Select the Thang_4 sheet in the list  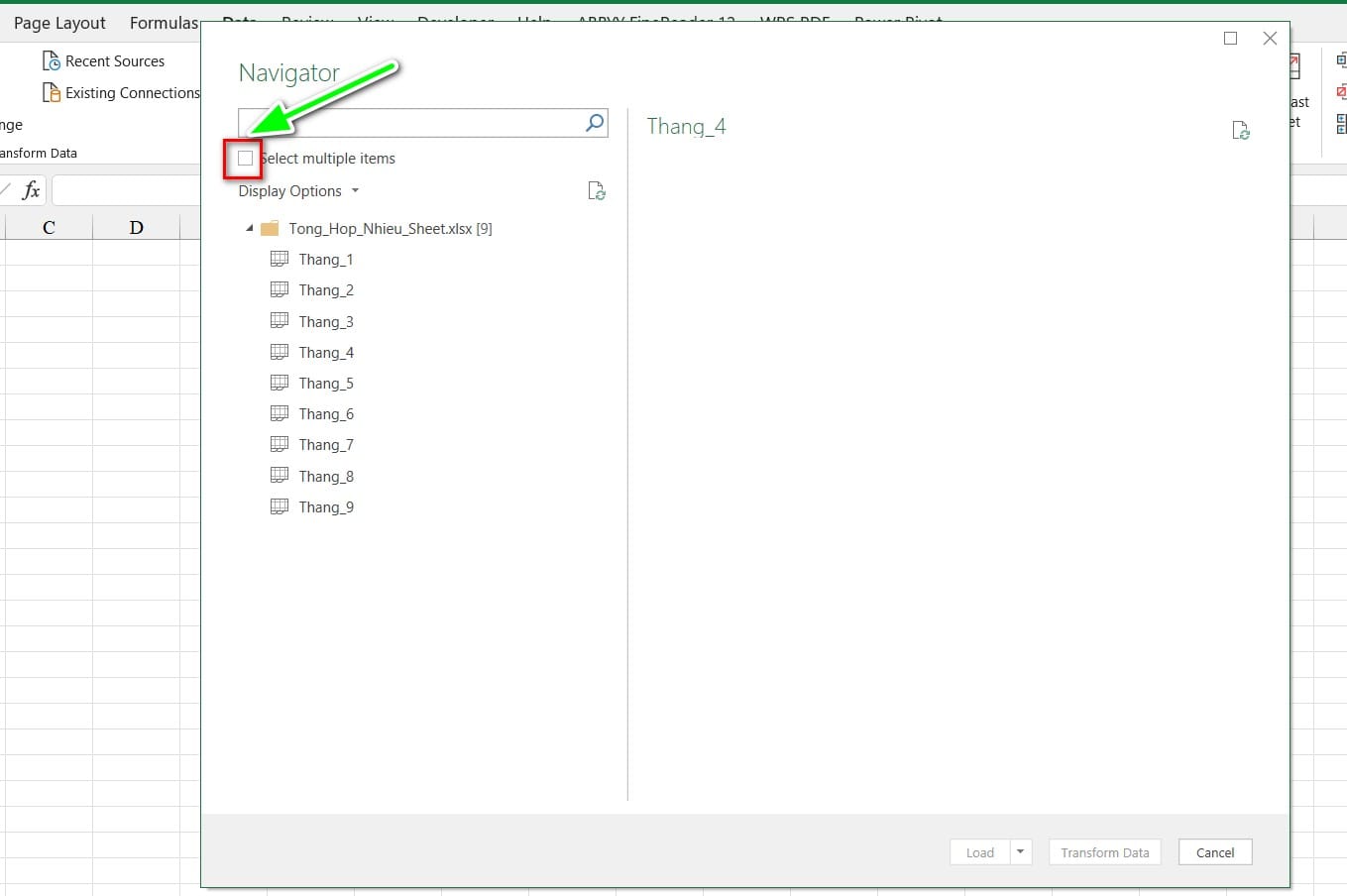(x=326, y=353)
